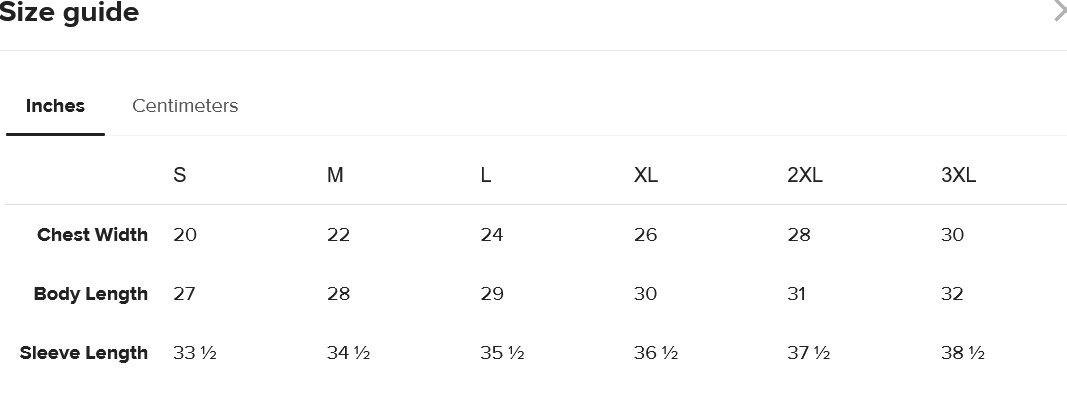
Task: Click the Chest Width row label
Action: point(92,235)
